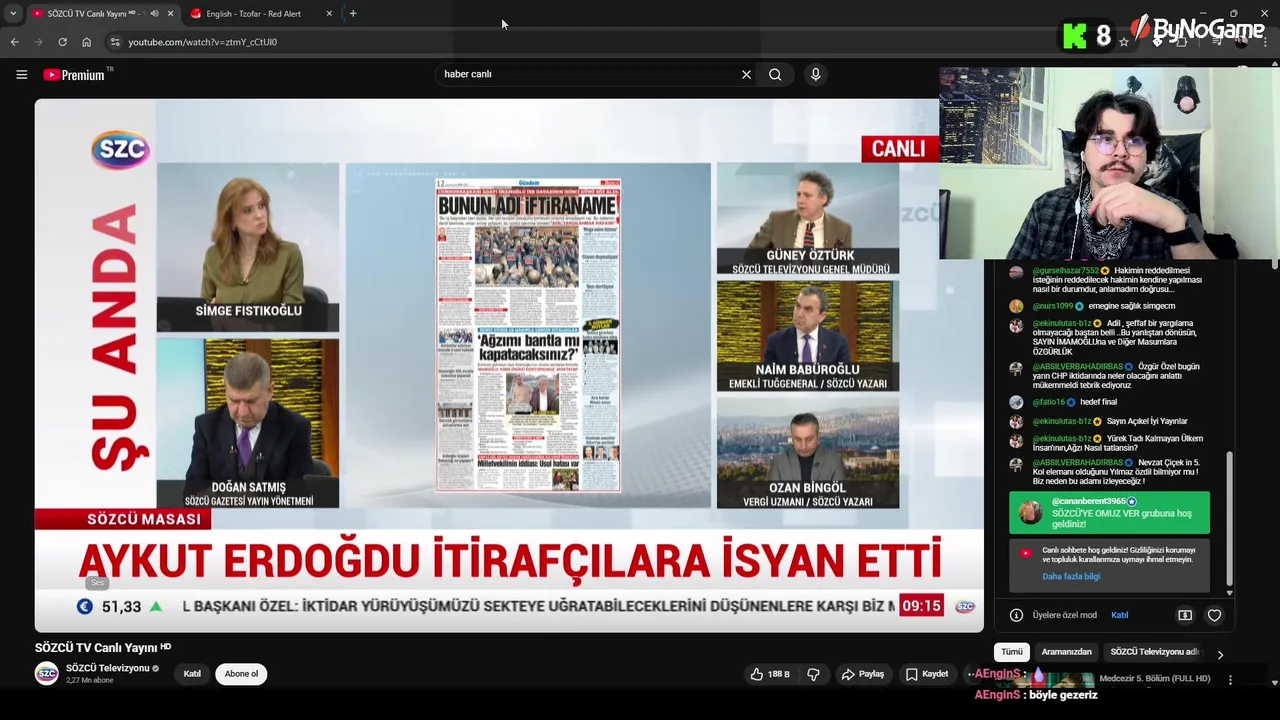The width and height of the screenshot is (1280, 720).
Task: Open options for Medcezir 5. Bölüm video
Action: coord(1230,680)
